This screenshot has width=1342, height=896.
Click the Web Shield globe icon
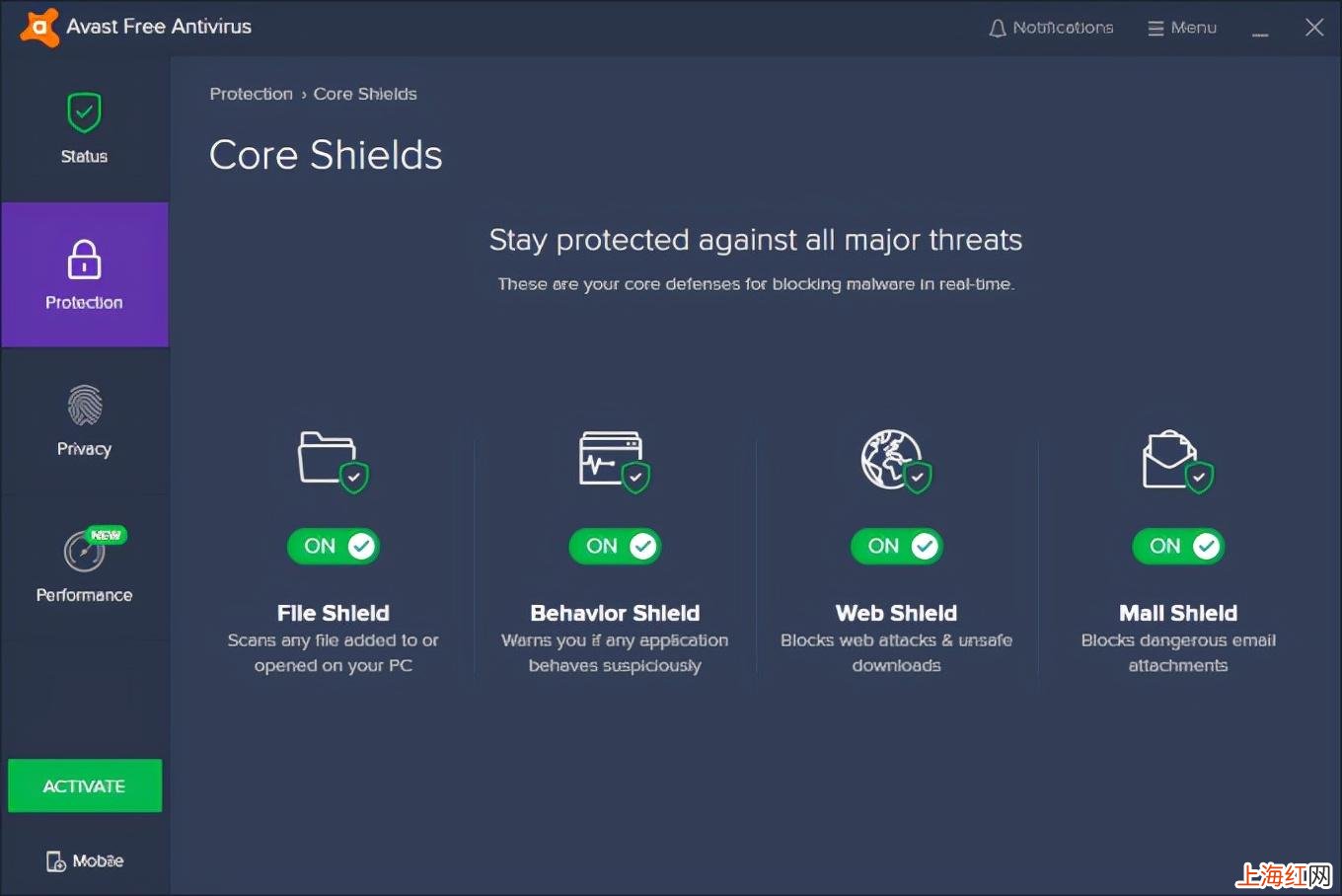(x=896, y=461)
